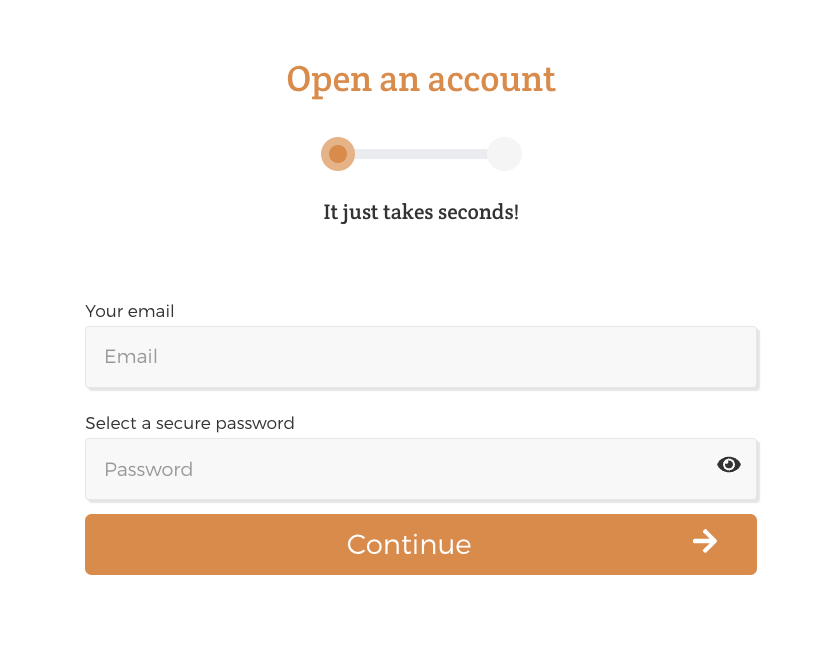Image resolution: width=830 pixels, height=658 pixels.
Task: Toggle password visibility with the eye icon
Action: click(728, 465)
